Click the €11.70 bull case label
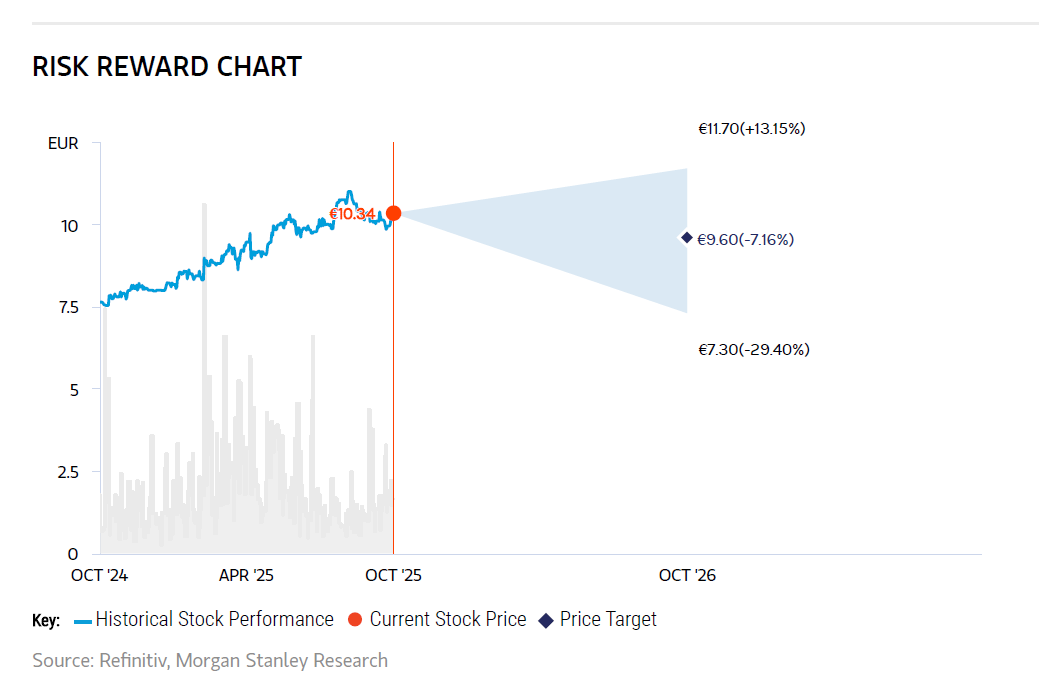This screenshot has width=1050, height=692. 751,129
